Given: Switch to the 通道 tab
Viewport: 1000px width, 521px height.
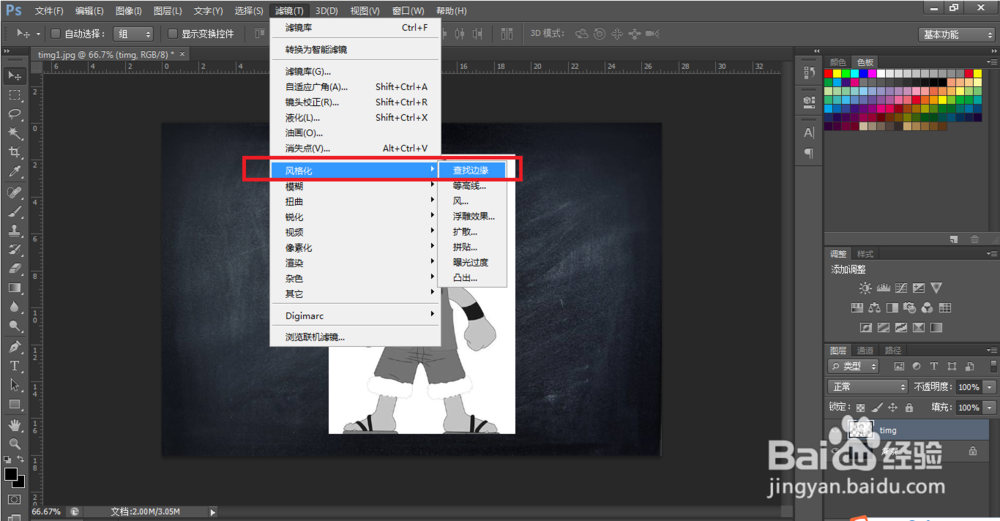Looking at the screenshot, I should [865, 350].
